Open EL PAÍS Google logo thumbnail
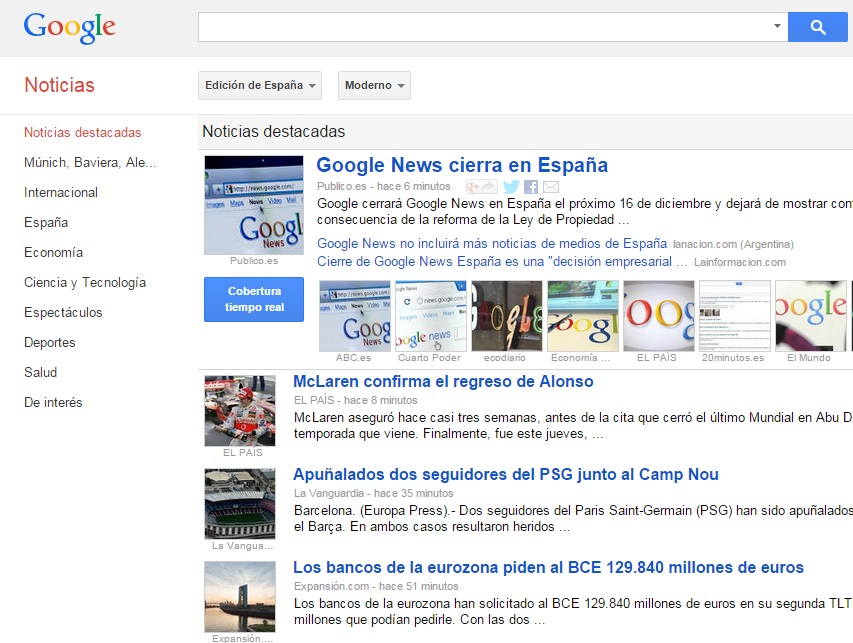Image resolution: width=853 pixels, height=643 pixels. 659,316
